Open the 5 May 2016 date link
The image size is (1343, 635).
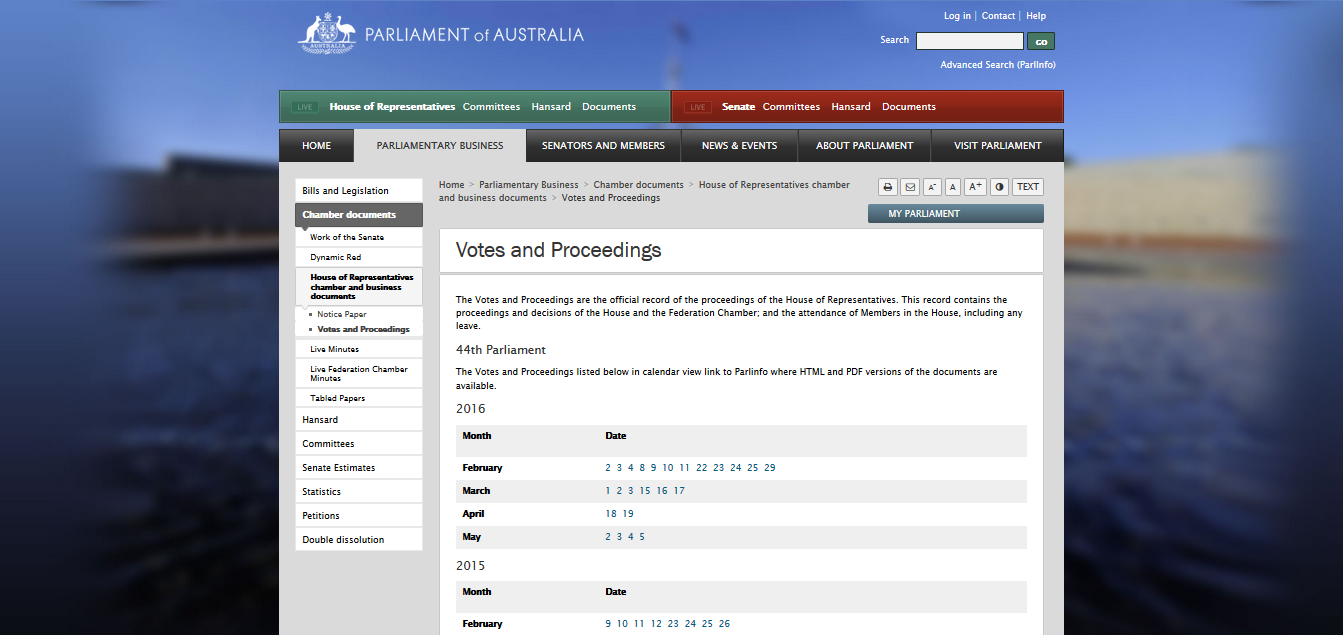pyautogui.click(x=642, y=537)
